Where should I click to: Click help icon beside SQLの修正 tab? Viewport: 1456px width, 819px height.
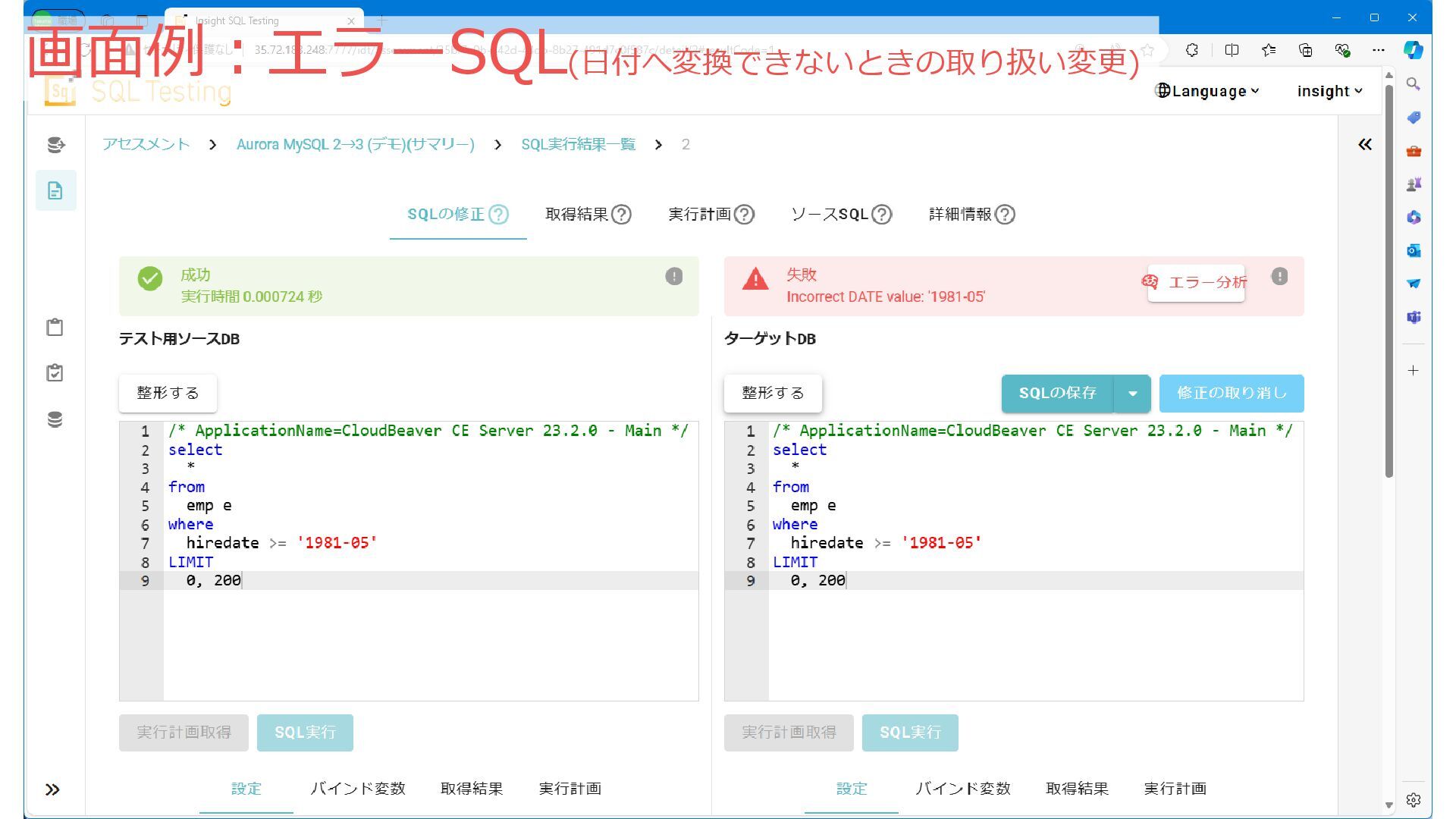[498, 215]
